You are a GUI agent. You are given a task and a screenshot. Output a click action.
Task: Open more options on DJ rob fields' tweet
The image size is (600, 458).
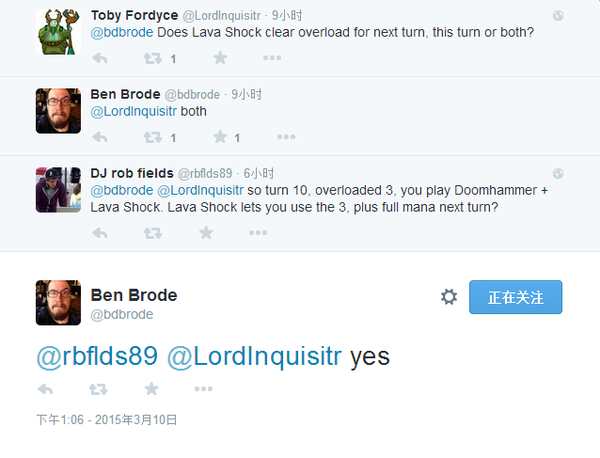pos(558,173)
